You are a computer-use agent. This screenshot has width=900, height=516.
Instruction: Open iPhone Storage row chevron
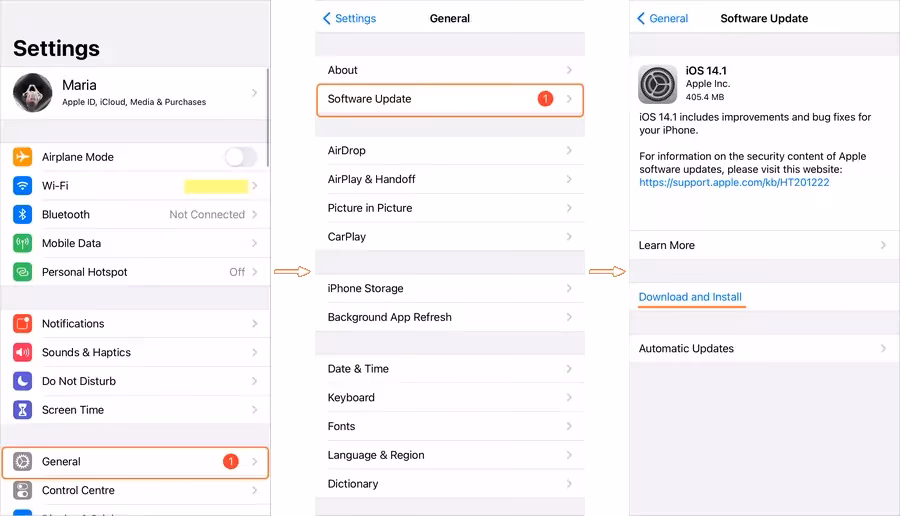click(569, 289)
